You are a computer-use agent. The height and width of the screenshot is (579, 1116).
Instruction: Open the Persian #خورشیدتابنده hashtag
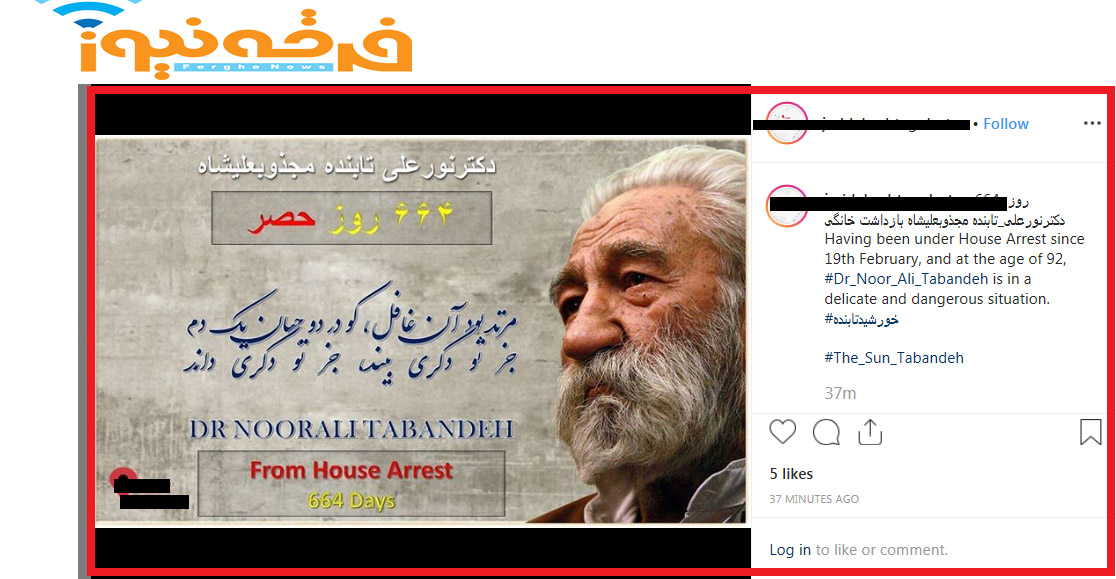tap(861, 319)
